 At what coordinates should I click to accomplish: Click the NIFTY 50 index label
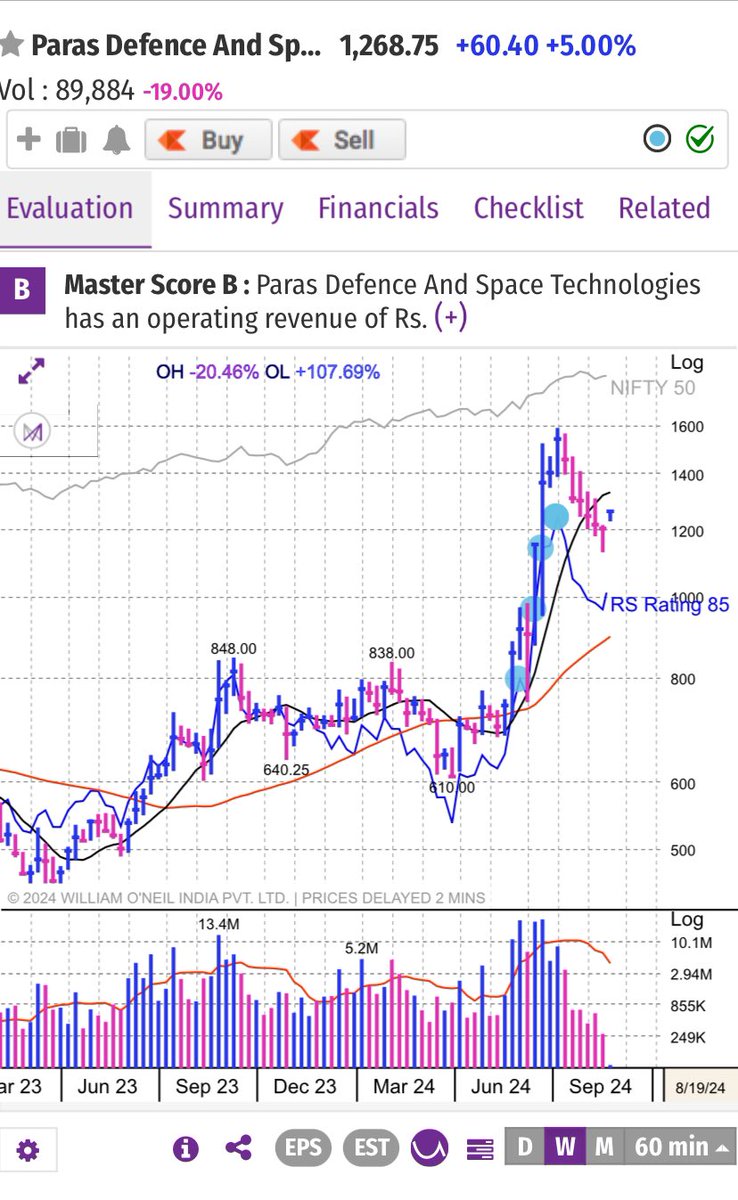(x=653, y=388)
